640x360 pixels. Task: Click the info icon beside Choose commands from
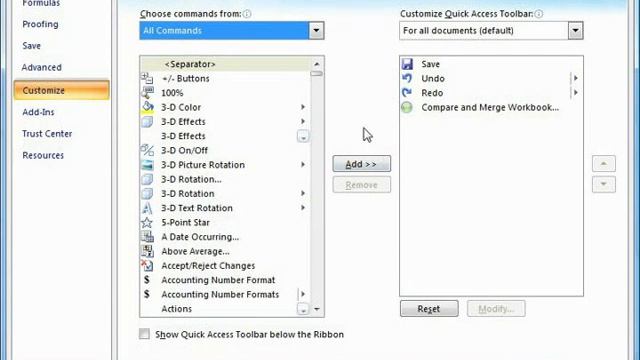click(x=247, y=14)
